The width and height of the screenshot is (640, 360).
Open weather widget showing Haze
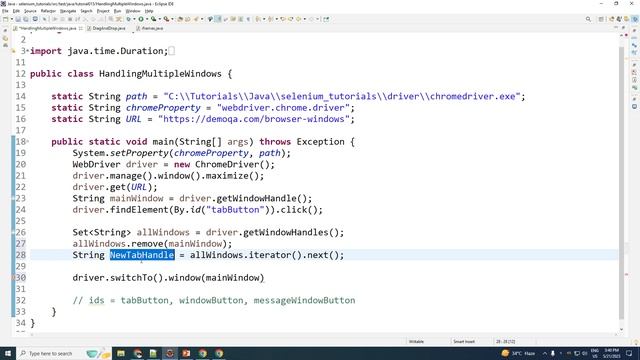[x=518, y=353]
